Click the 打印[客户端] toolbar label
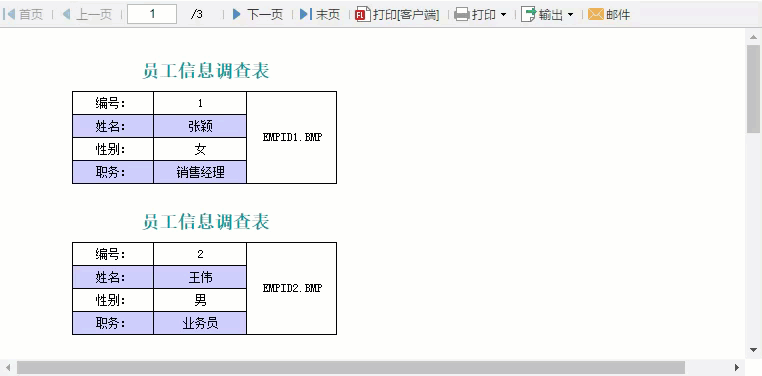 click(406, 15)
